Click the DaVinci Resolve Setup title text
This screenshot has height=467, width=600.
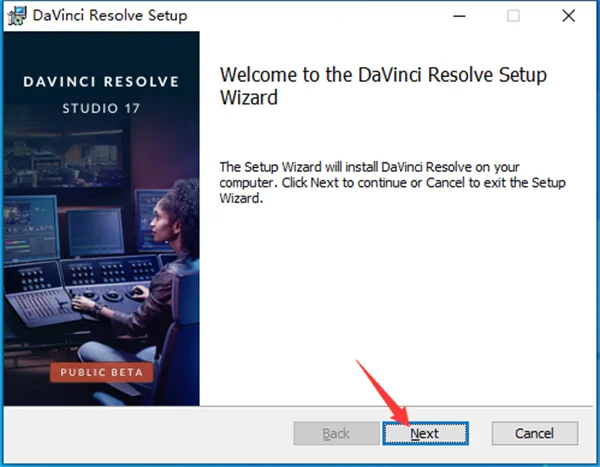110,16
